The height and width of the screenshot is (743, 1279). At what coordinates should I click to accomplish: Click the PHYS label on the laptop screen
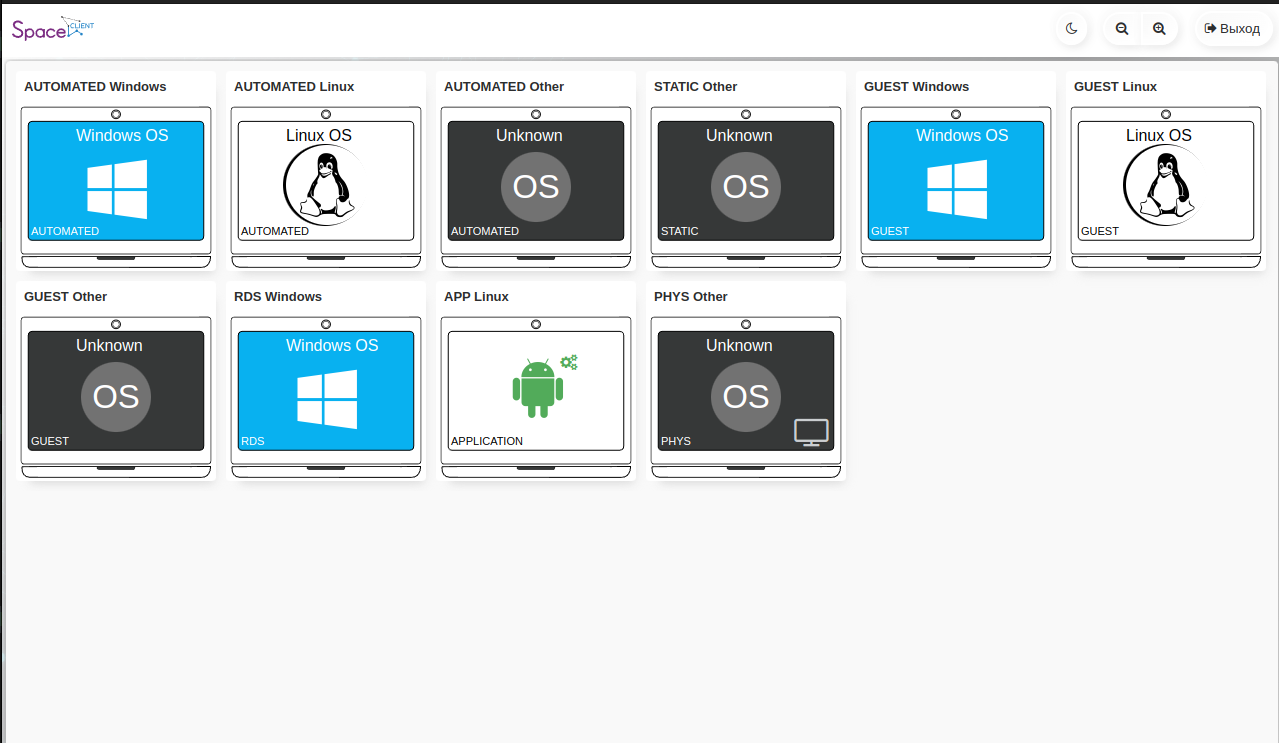pos(676,441)
